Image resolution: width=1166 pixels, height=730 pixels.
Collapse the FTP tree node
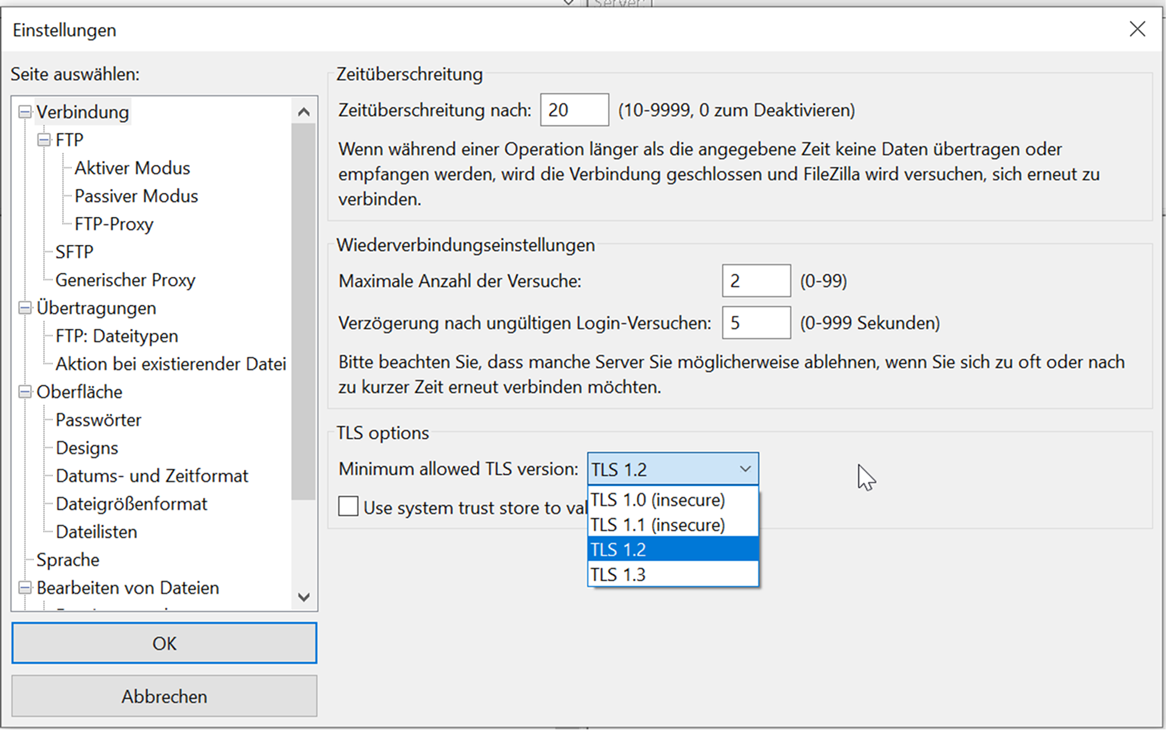pos(45,140)
